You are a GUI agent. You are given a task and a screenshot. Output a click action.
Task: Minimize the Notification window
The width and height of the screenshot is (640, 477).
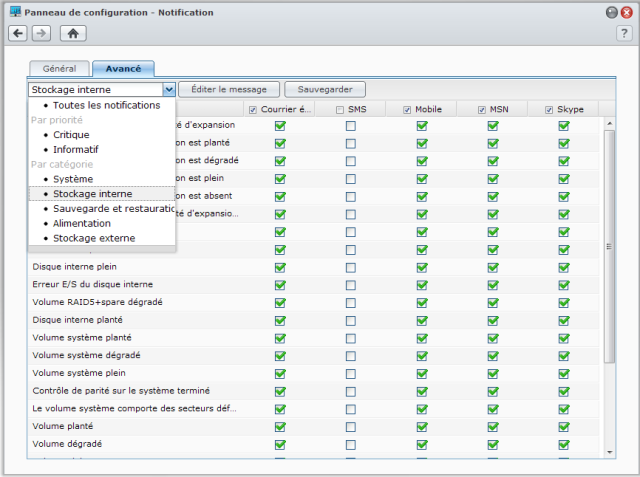tap(611, 11)
